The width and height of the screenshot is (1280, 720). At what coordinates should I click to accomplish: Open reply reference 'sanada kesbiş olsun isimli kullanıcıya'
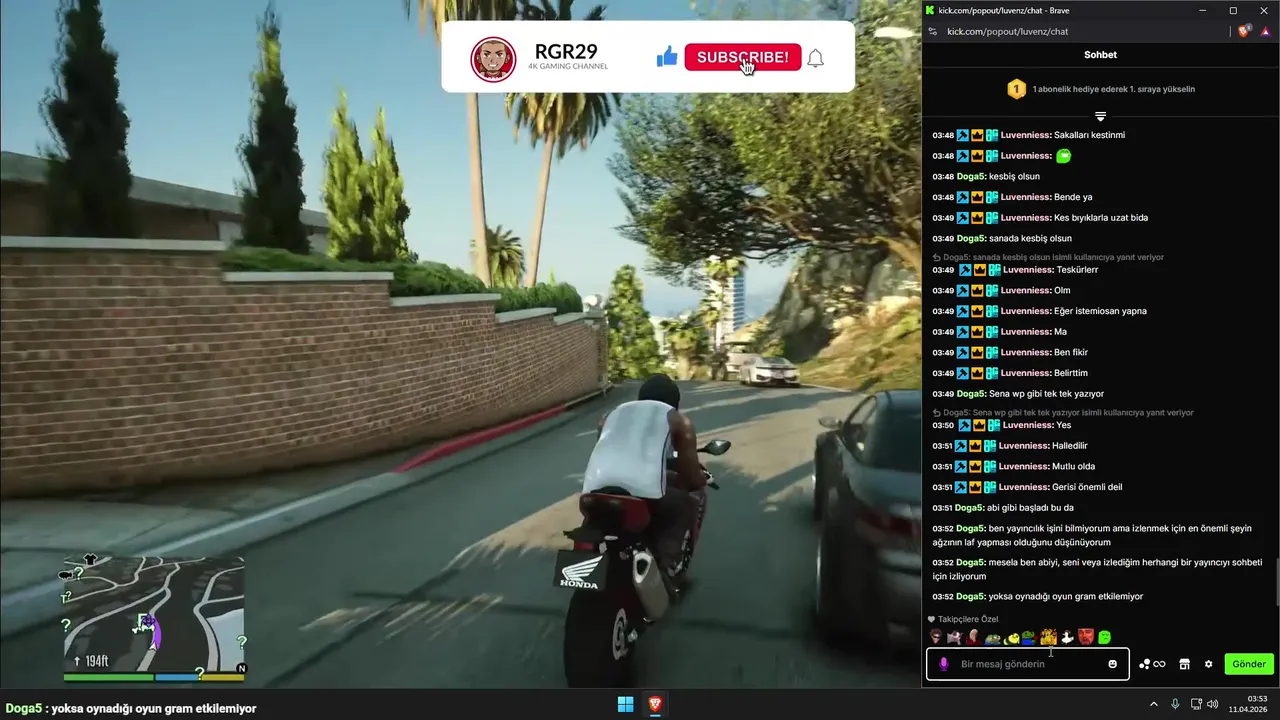click(1048, 257)
